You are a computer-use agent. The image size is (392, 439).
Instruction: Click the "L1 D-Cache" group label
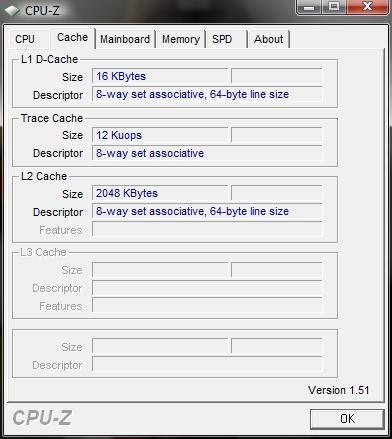coord(49,59)
